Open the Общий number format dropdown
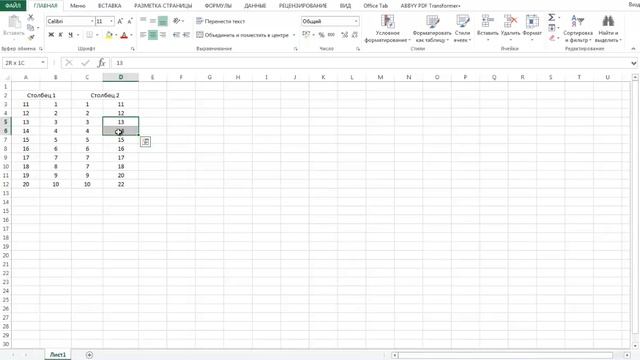 point(356,21)
